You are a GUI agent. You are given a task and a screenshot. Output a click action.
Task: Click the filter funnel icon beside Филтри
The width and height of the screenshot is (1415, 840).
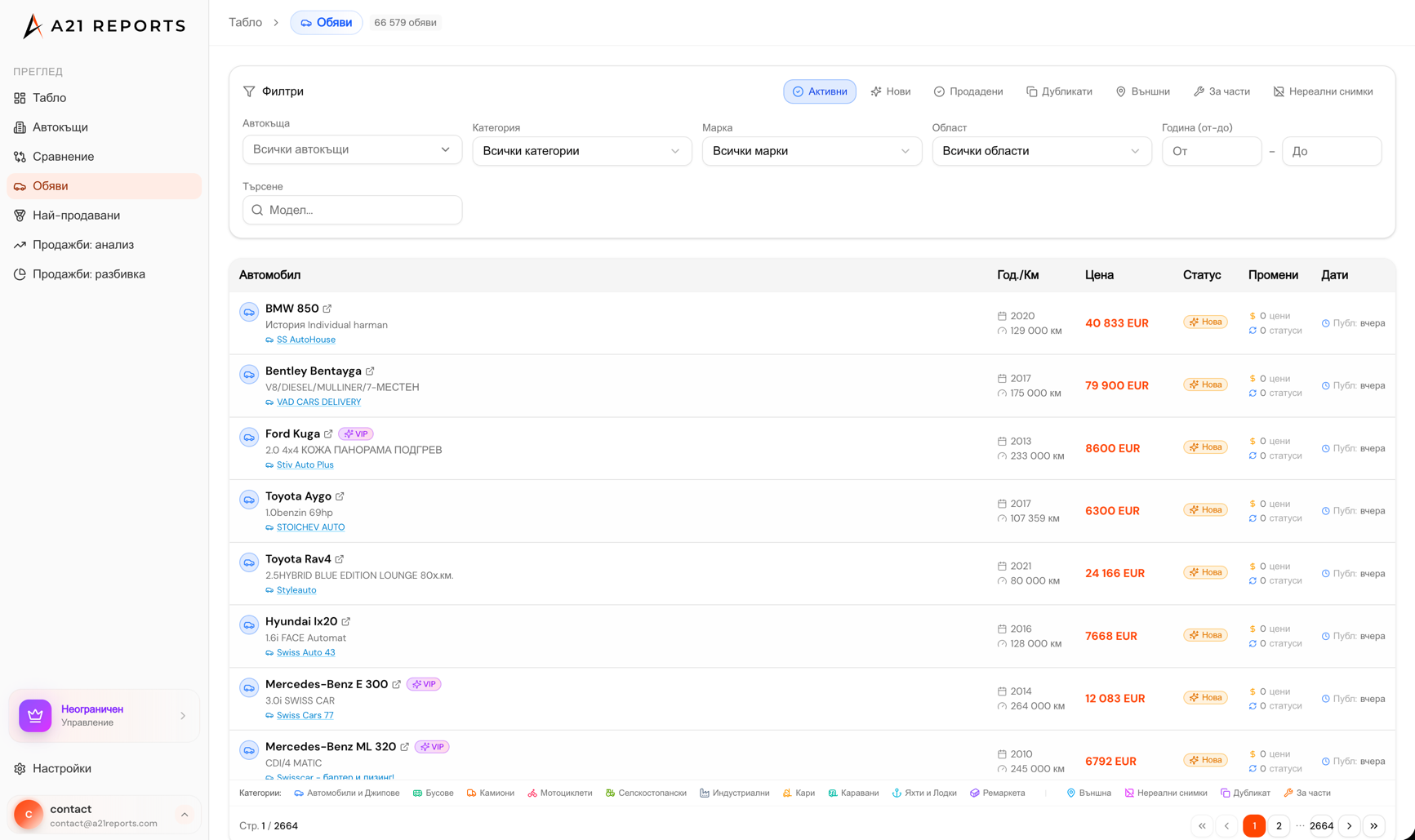point(249,91)
